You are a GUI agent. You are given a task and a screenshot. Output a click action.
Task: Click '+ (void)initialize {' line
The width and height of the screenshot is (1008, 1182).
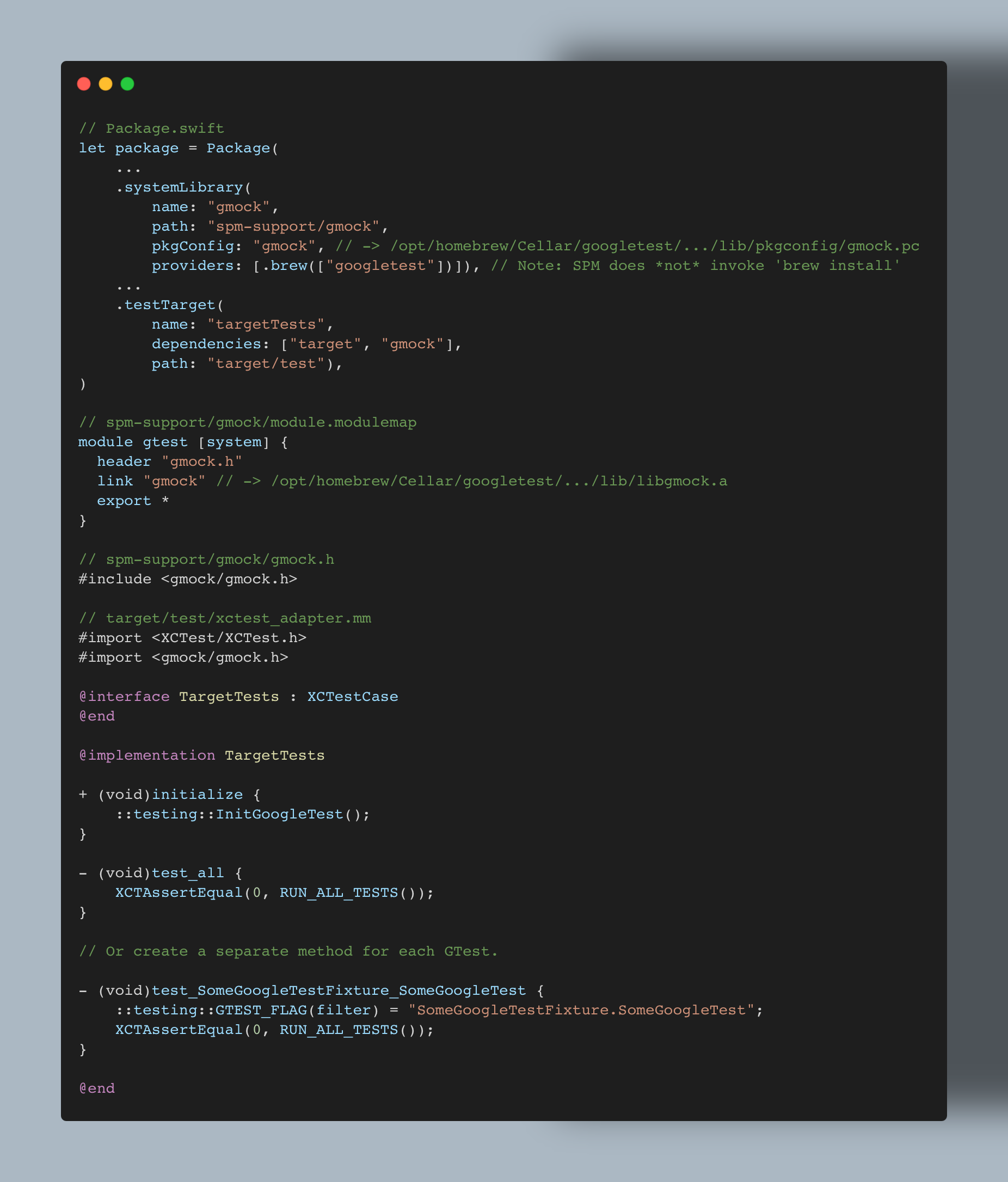(x=169, y=795)
